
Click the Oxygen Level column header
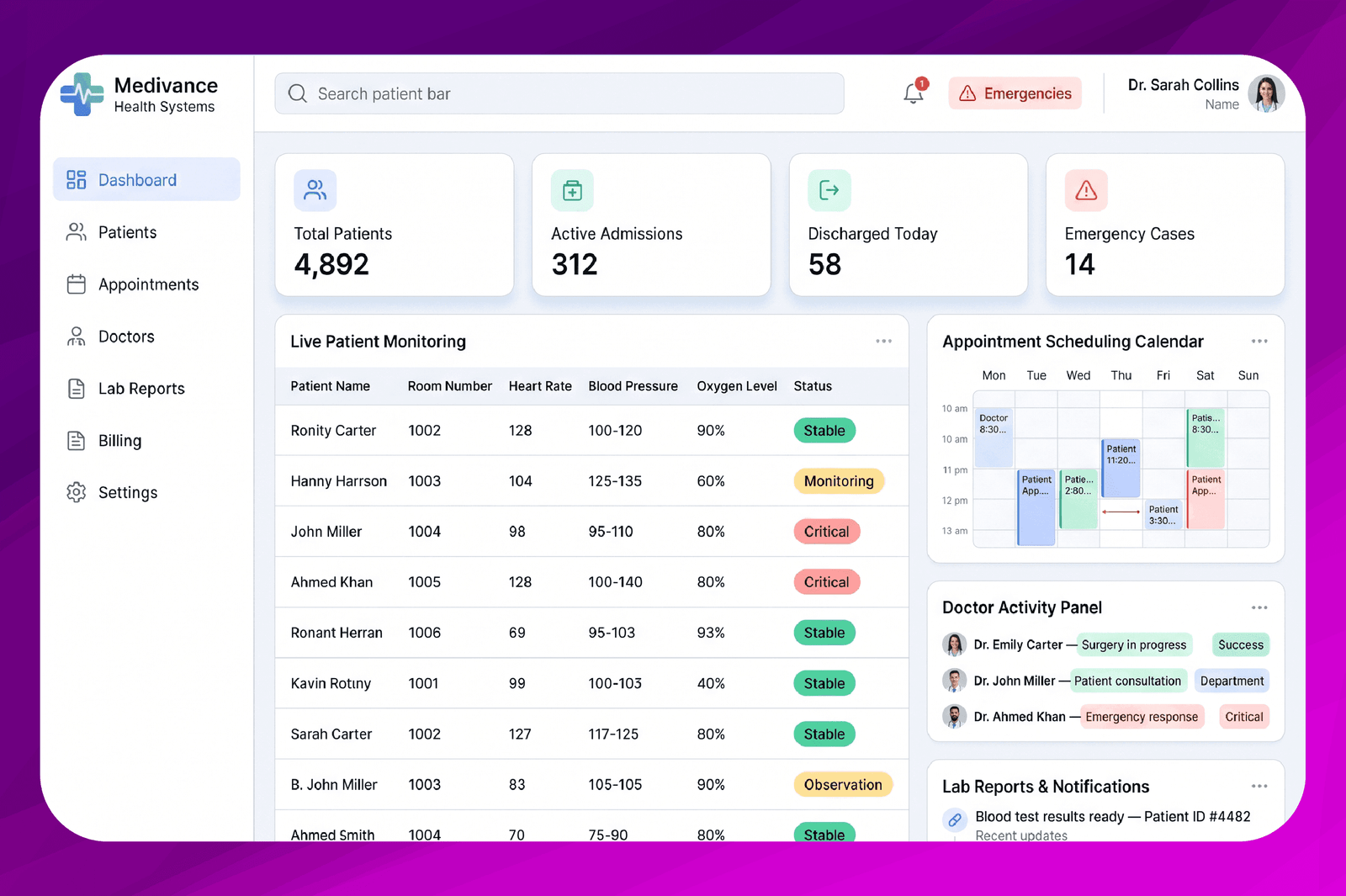coord(737,386)
